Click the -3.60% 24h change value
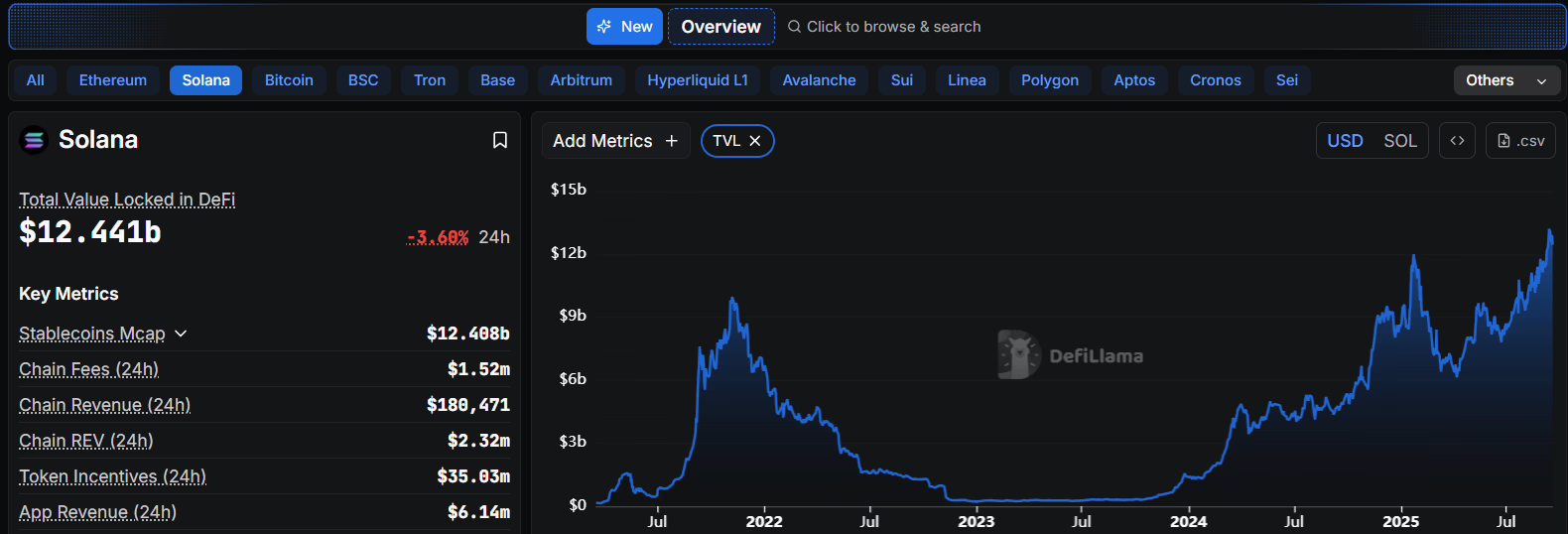This screenshot has height=534, width=1568. pos(438,237)
